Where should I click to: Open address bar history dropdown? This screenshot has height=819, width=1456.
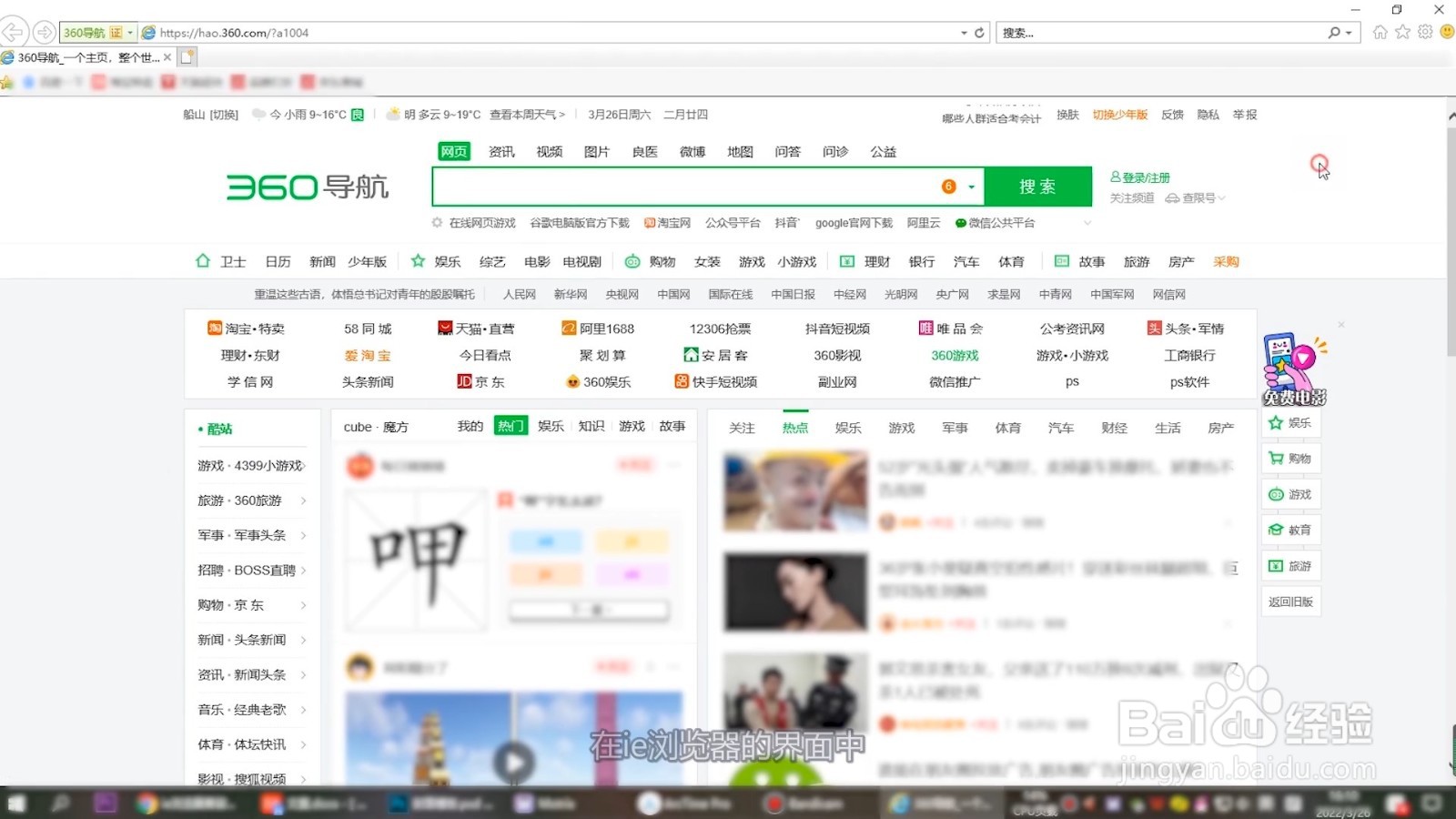coord(964,33)
